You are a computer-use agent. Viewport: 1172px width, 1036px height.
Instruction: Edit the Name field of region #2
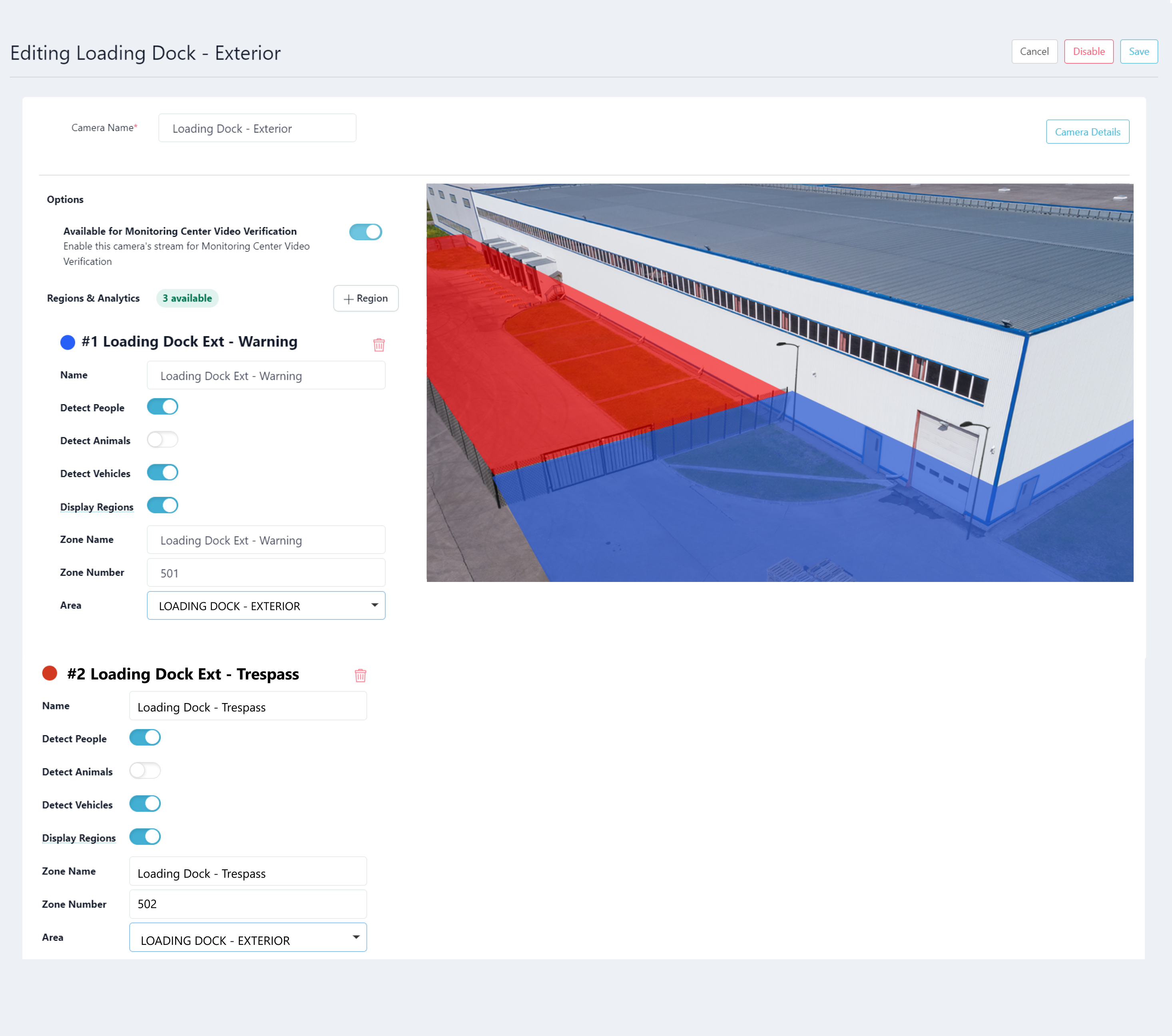[248, 706]
